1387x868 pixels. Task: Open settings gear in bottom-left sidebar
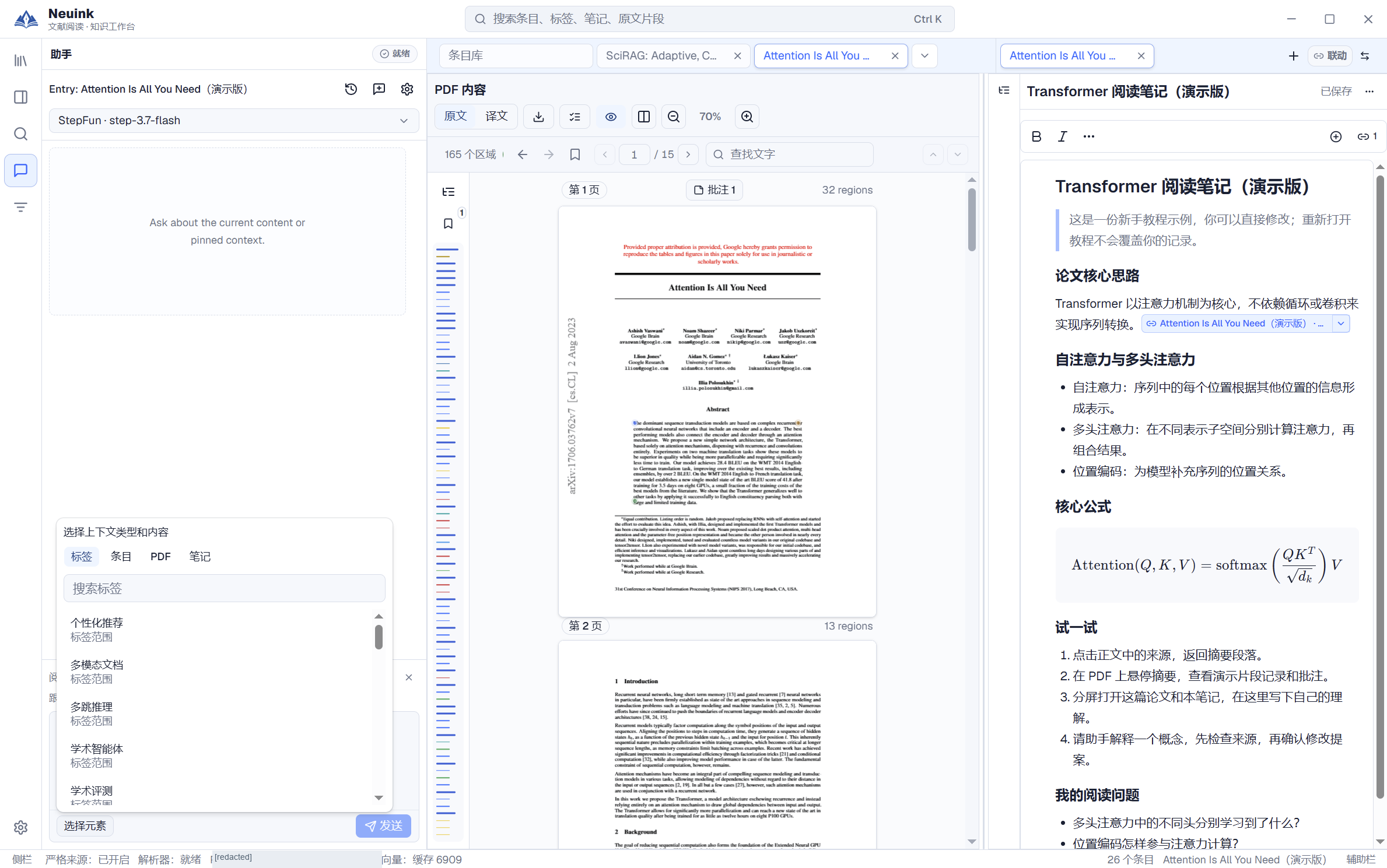20,827
